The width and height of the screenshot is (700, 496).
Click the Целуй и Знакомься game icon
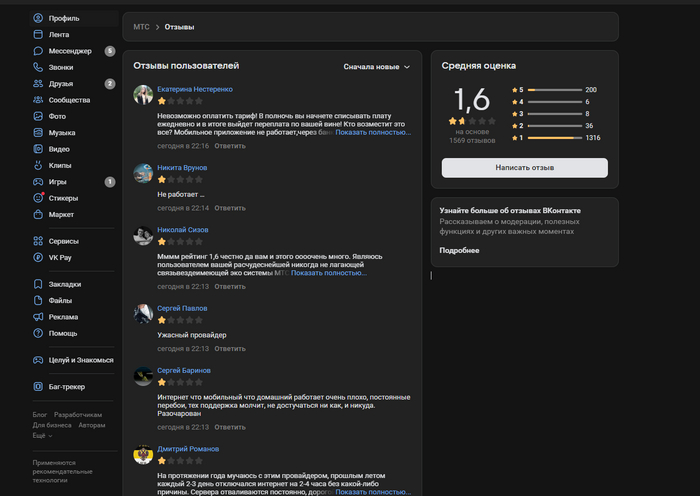[38, 360]
